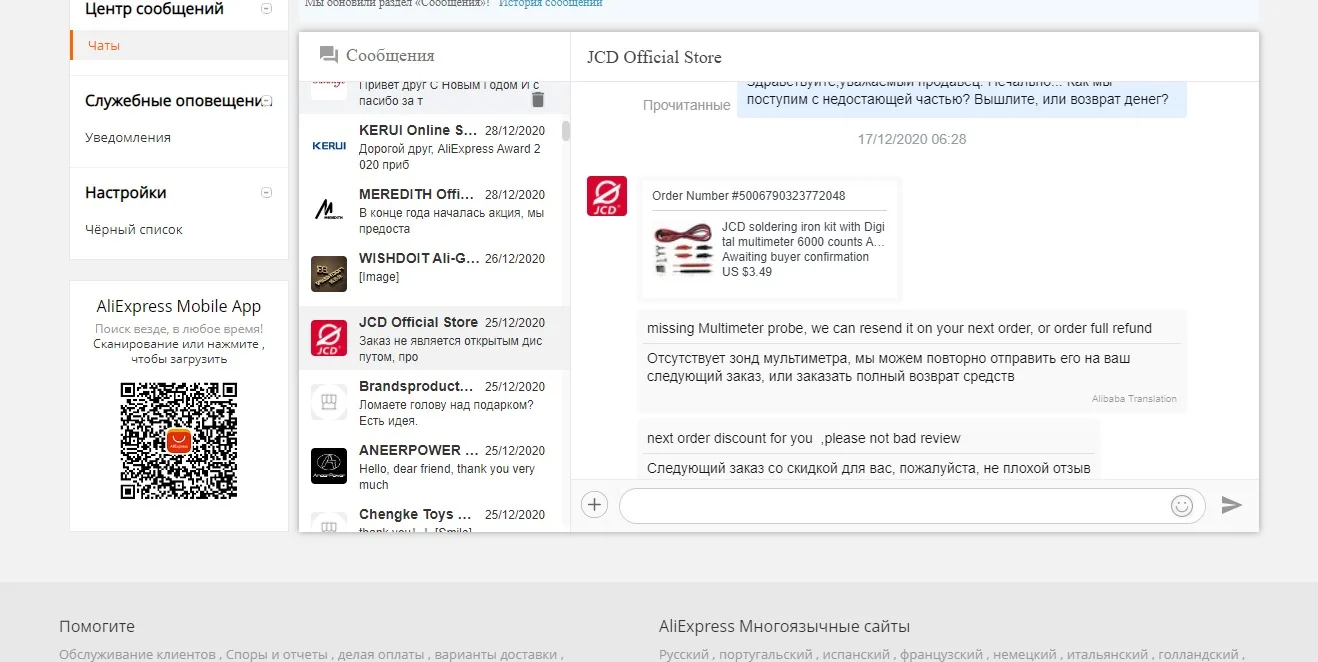Open the немецкий site link
This screenshot has height=662, width=1318.
coord(1025,654)
